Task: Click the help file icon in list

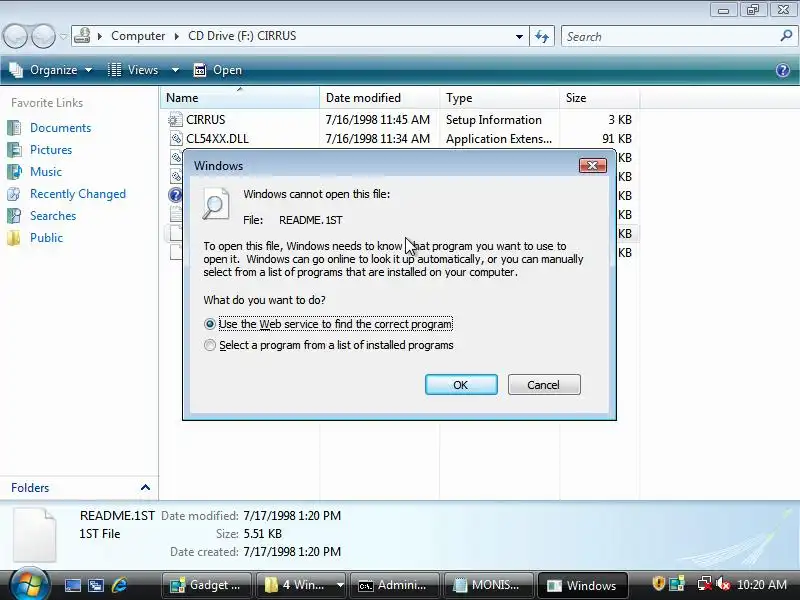Action: (175, 195)
